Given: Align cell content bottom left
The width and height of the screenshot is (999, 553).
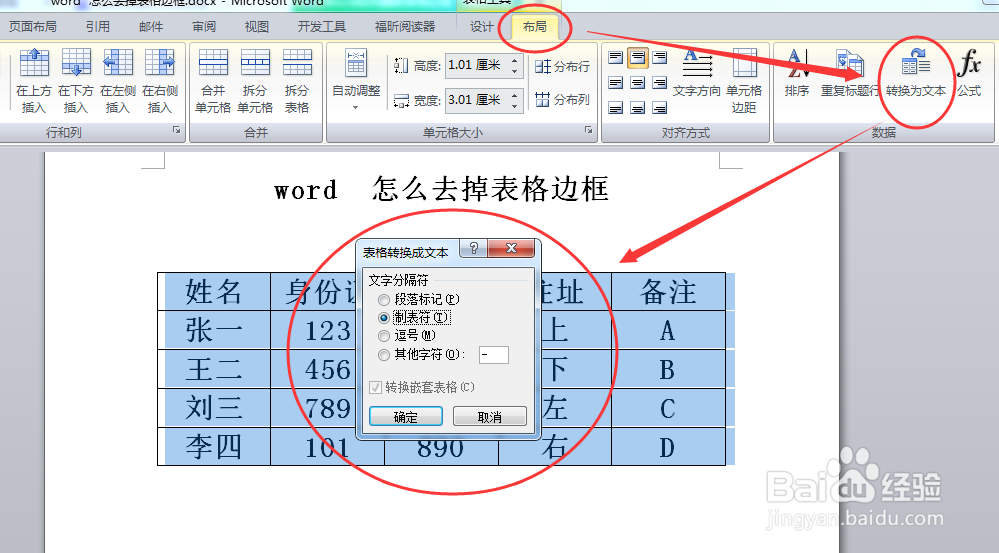Looking at the screenshot, I should point(615,108).
